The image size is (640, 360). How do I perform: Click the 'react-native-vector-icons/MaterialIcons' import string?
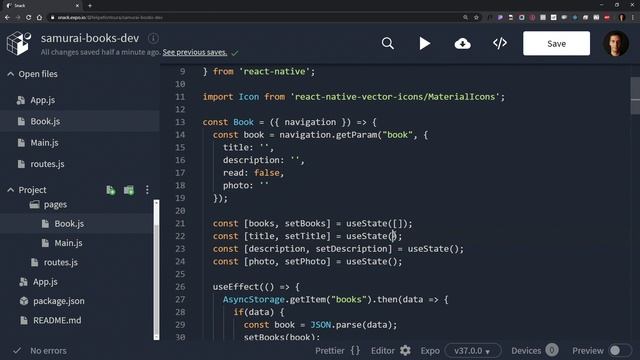click(395, 97)
